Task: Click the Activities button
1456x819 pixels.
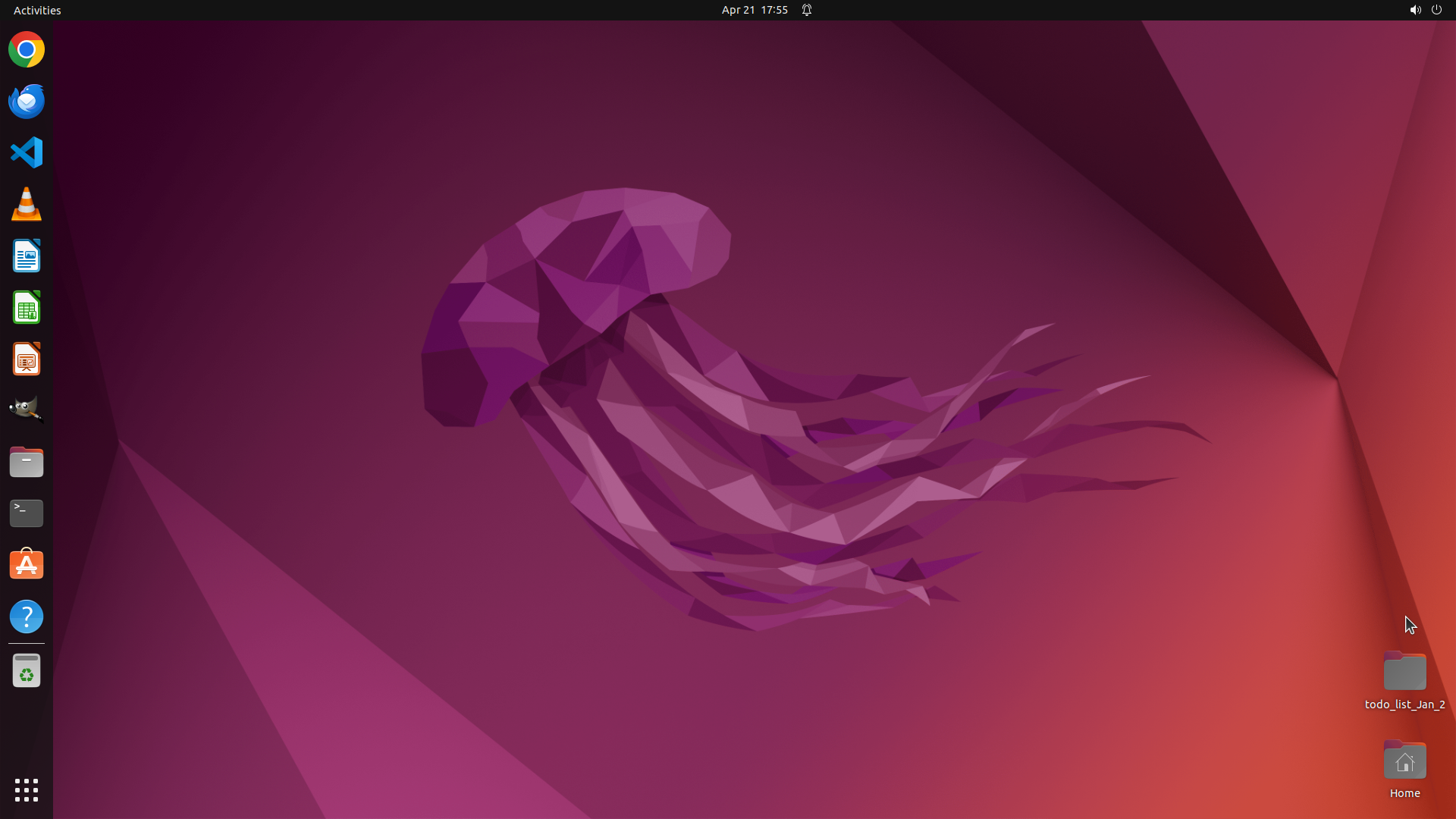Action: [x=37, y=10]
